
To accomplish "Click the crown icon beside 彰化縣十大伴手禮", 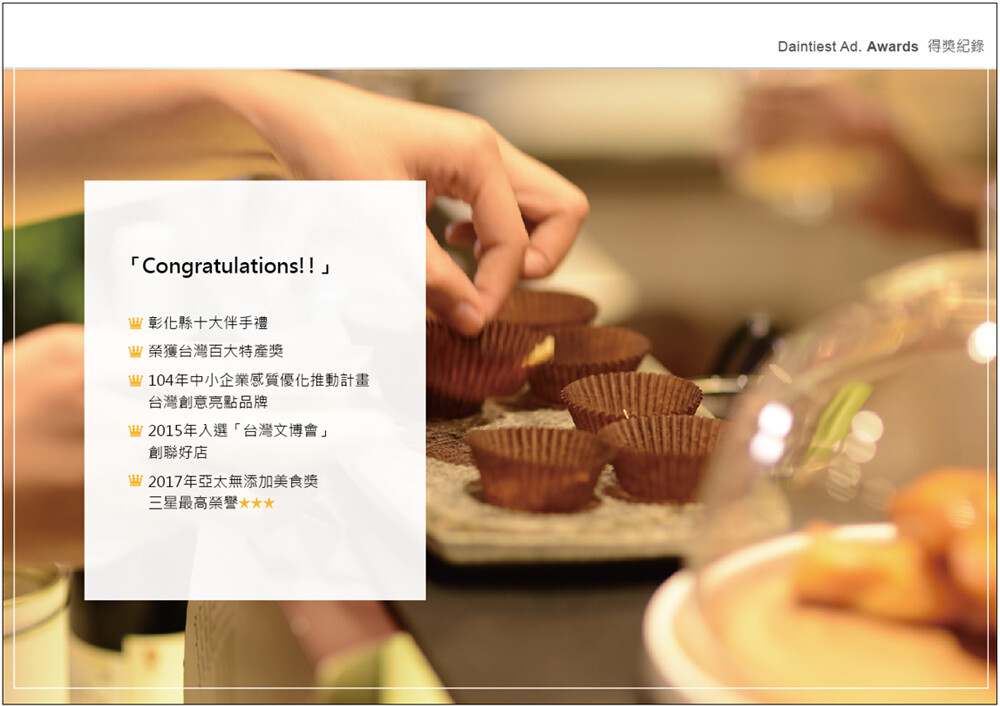I will coord(135,323).
